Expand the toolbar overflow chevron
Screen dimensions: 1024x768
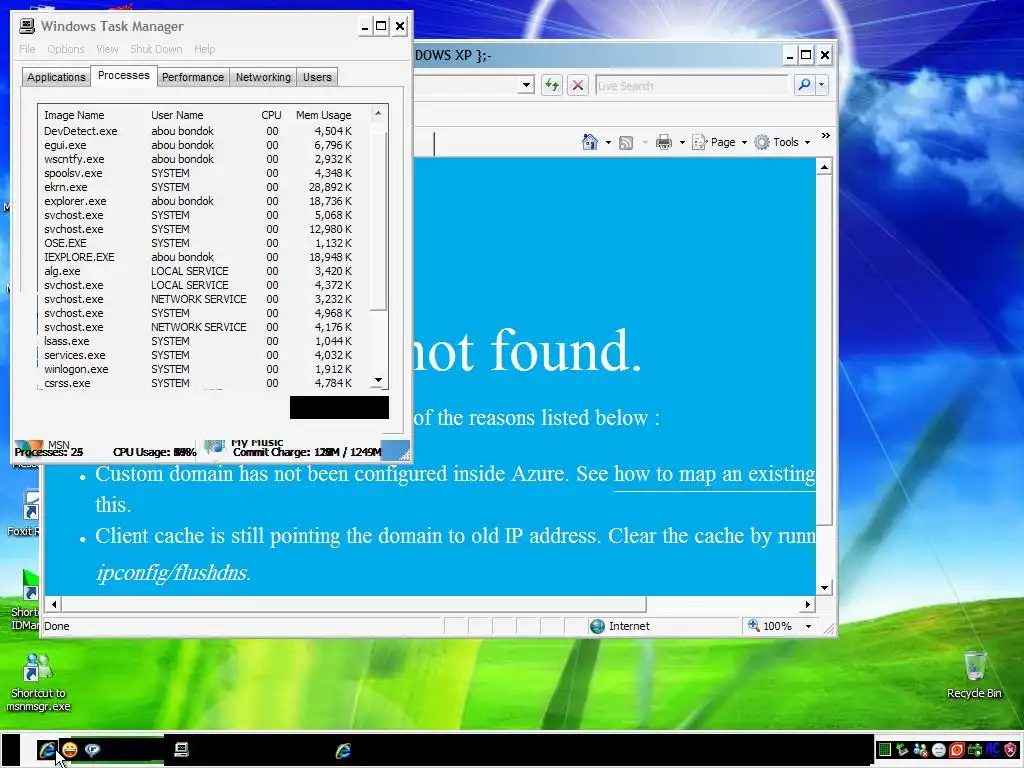(x=825, y=136)
